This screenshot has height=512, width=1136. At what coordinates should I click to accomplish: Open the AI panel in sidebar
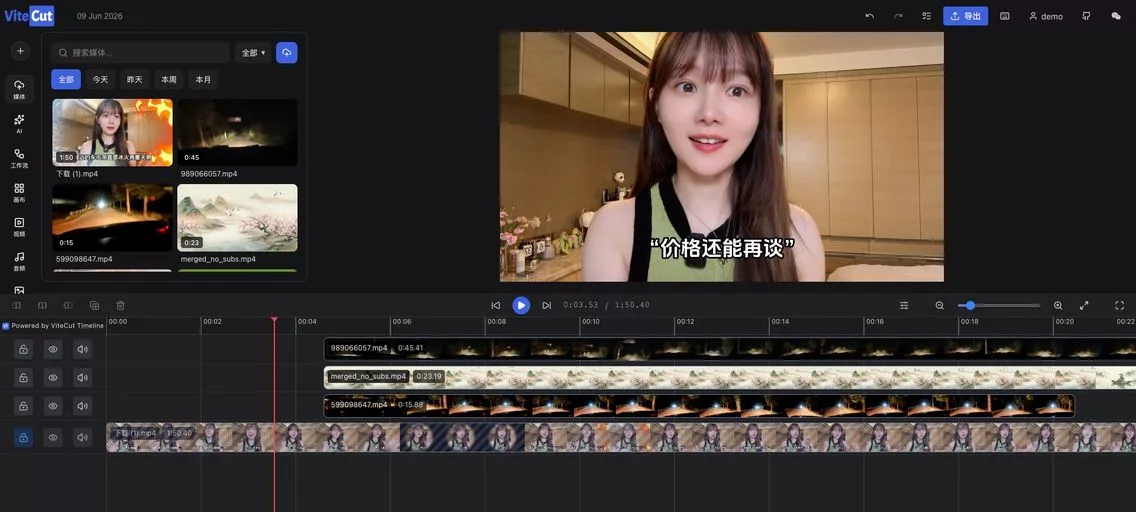pyautogui.click(x=20, y=124)
